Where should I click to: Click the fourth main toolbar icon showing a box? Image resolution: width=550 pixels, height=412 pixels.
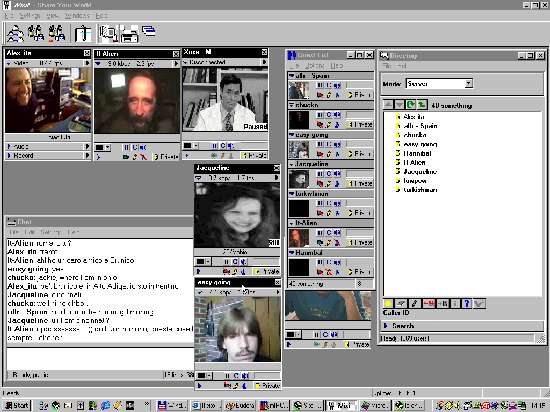tap(83, 34)
